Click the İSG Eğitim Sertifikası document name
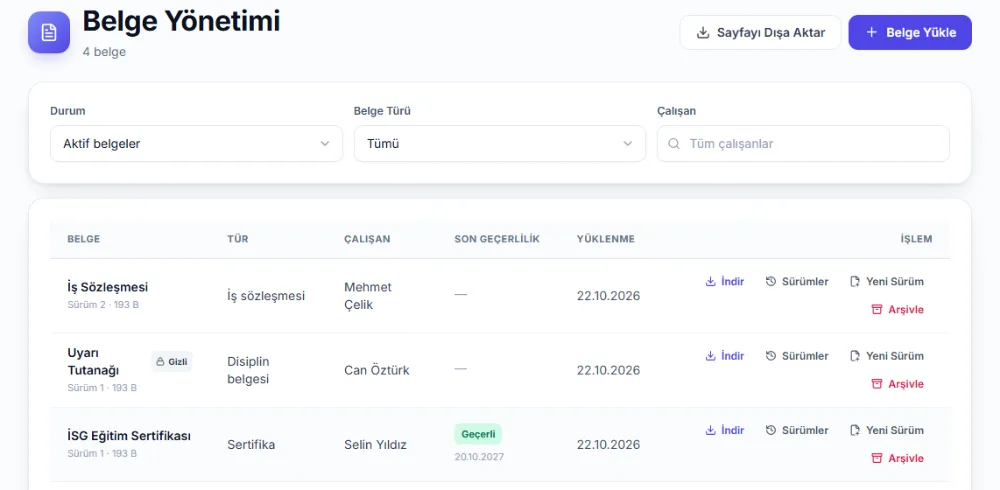 (129, 436)
